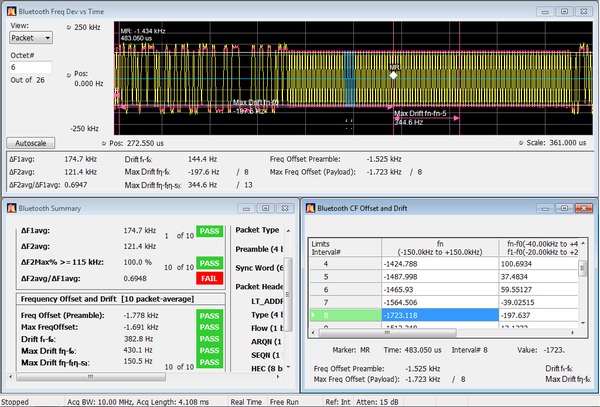This screenshot has width=600, height=407.
Task: Click the MR marker diamond on the graph
Action: point(394,76)
